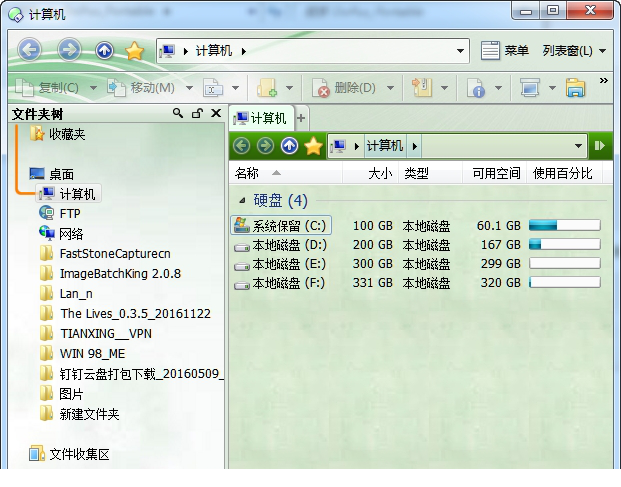The height and width of the screenshot is (487, 621).
Task: Go forward using the main toolbar forward arrow
Action: tap(69, 50)
